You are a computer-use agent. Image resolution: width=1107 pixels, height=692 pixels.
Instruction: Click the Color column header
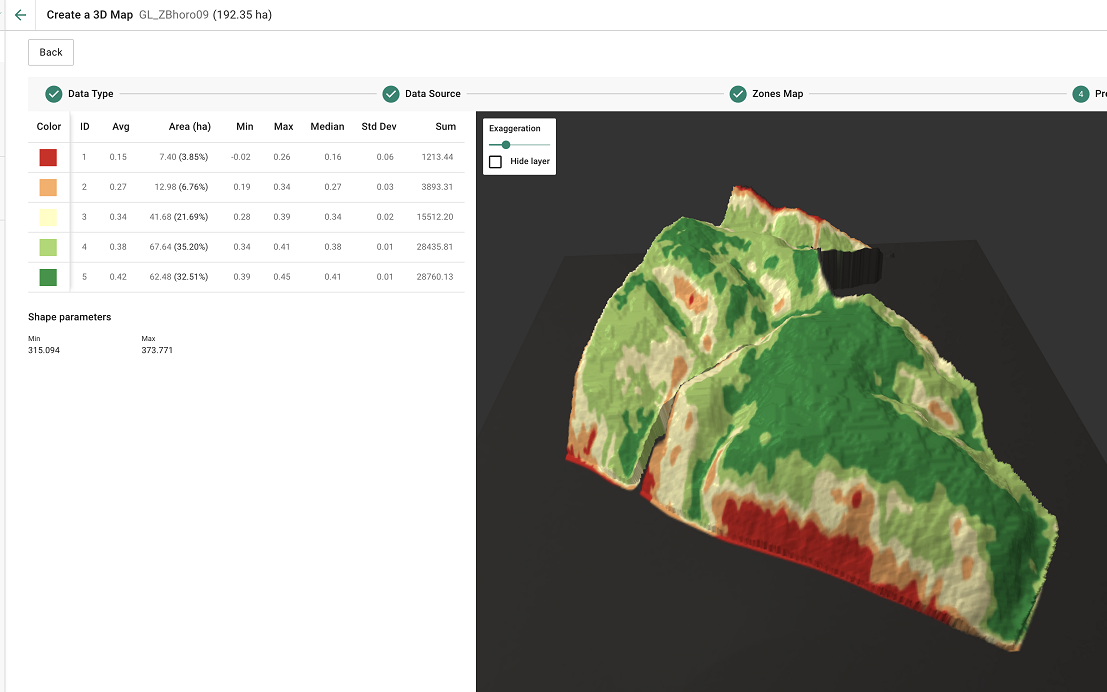(x=49, y=126)
